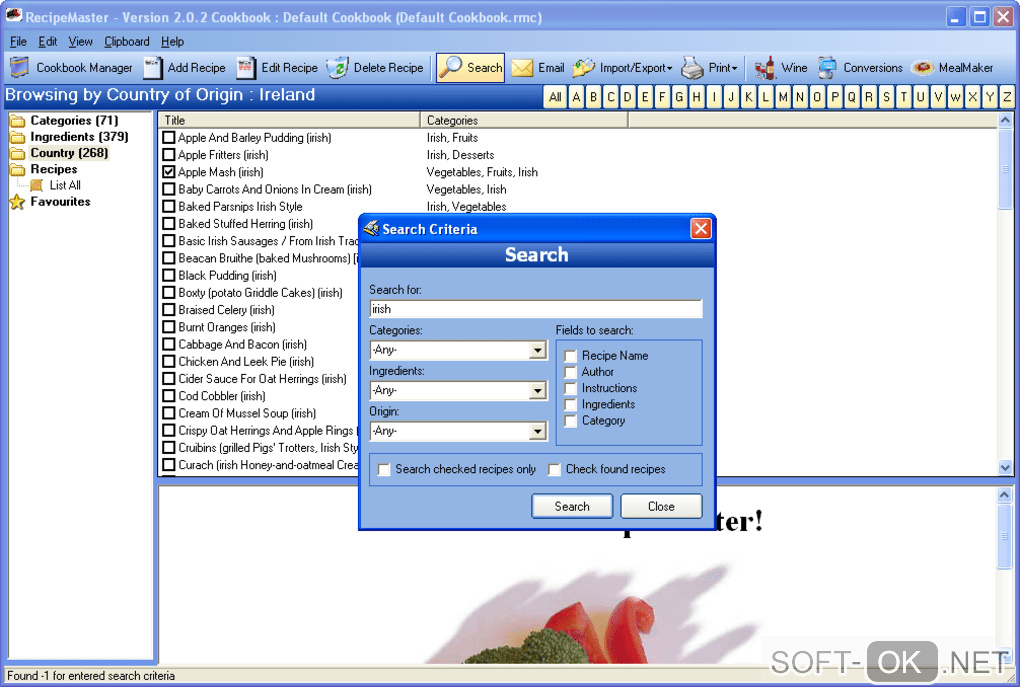This screenshot has width=1020, height=687.
Task: Sort the recipe list by Title column
Action: [x=289, y=120]
